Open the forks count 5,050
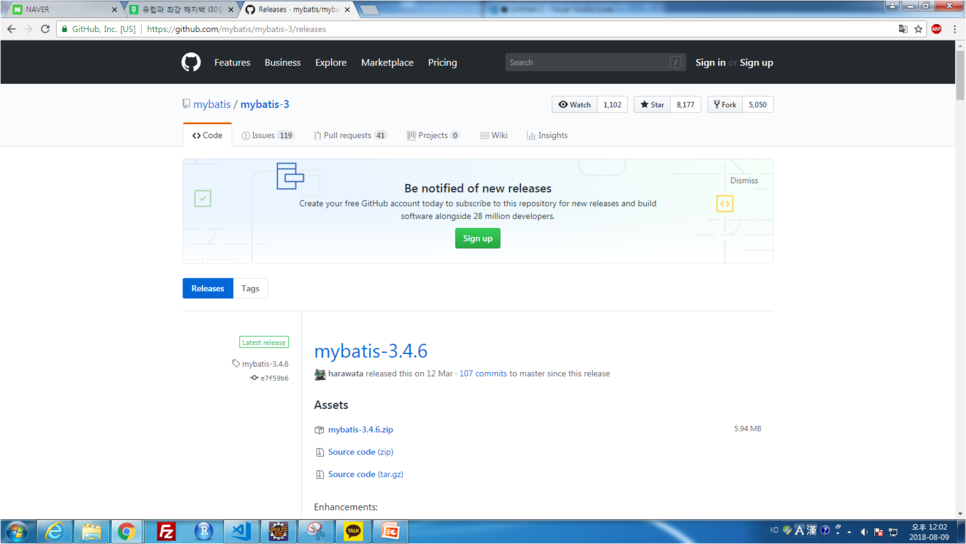This screenshot has height=544, width=966. tap(758, 104)
